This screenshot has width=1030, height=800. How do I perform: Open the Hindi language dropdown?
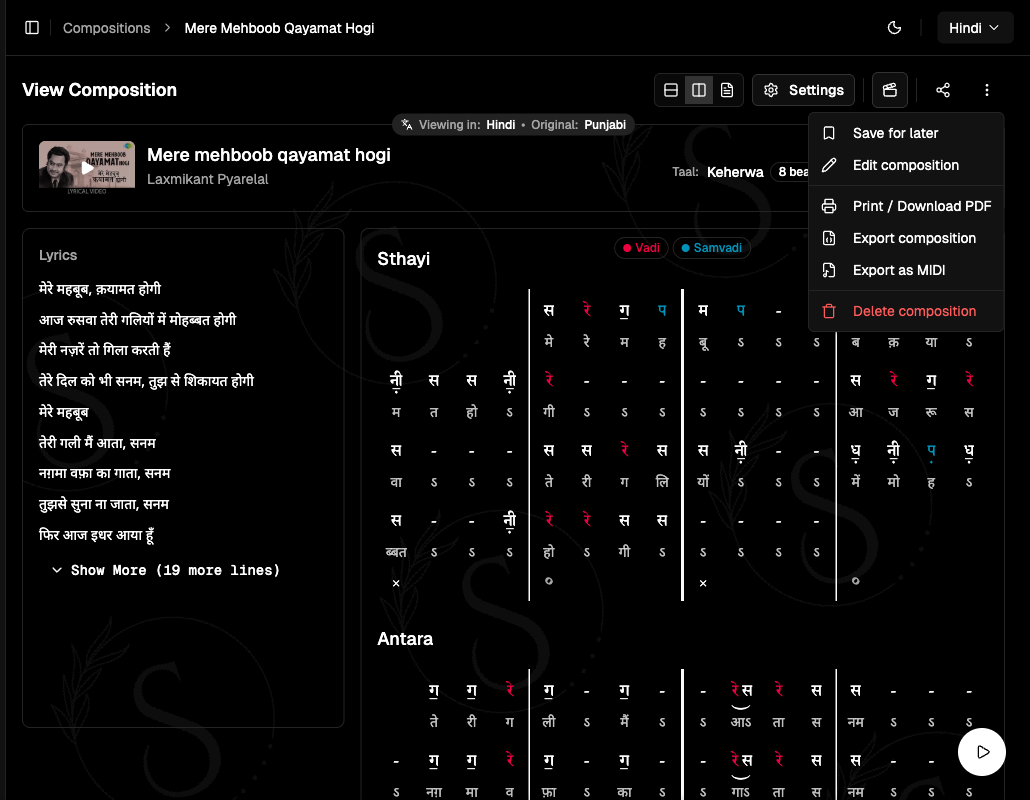tap(975, 27)
